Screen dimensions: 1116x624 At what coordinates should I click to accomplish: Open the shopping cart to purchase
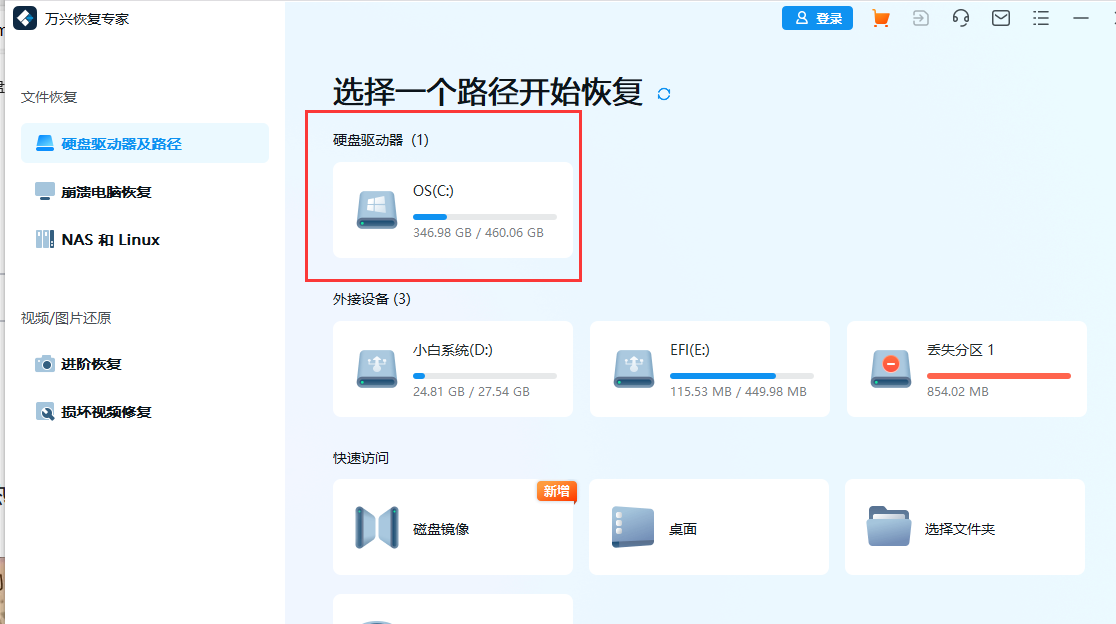coord(880,18)
